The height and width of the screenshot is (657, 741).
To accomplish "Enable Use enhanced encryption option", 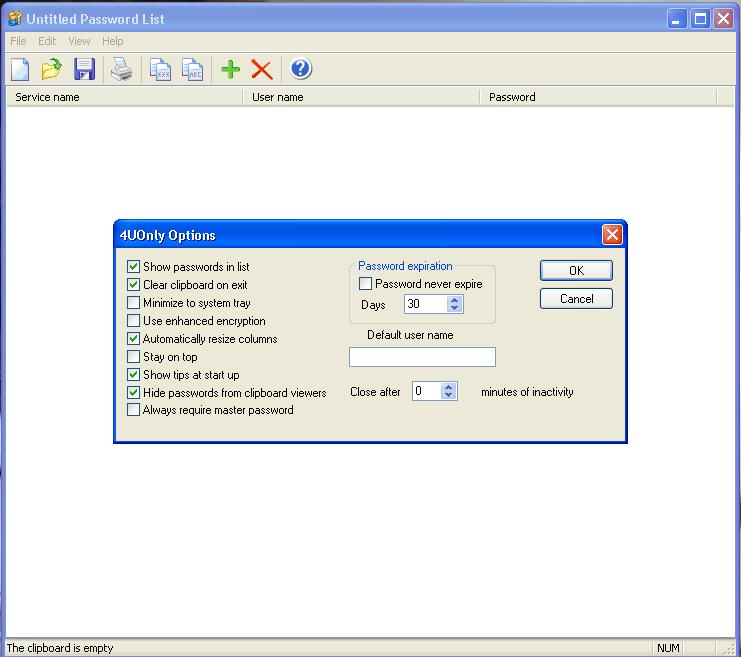I will click(133, 320).
